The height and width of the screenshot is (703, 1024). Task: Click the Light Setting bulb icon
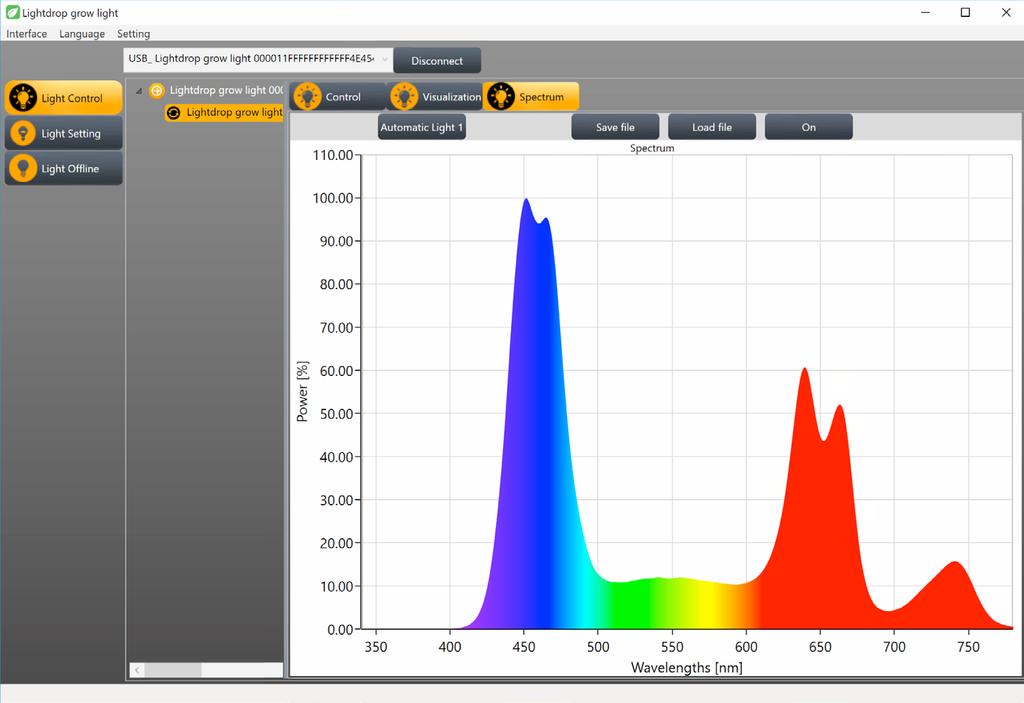point(23,133)
